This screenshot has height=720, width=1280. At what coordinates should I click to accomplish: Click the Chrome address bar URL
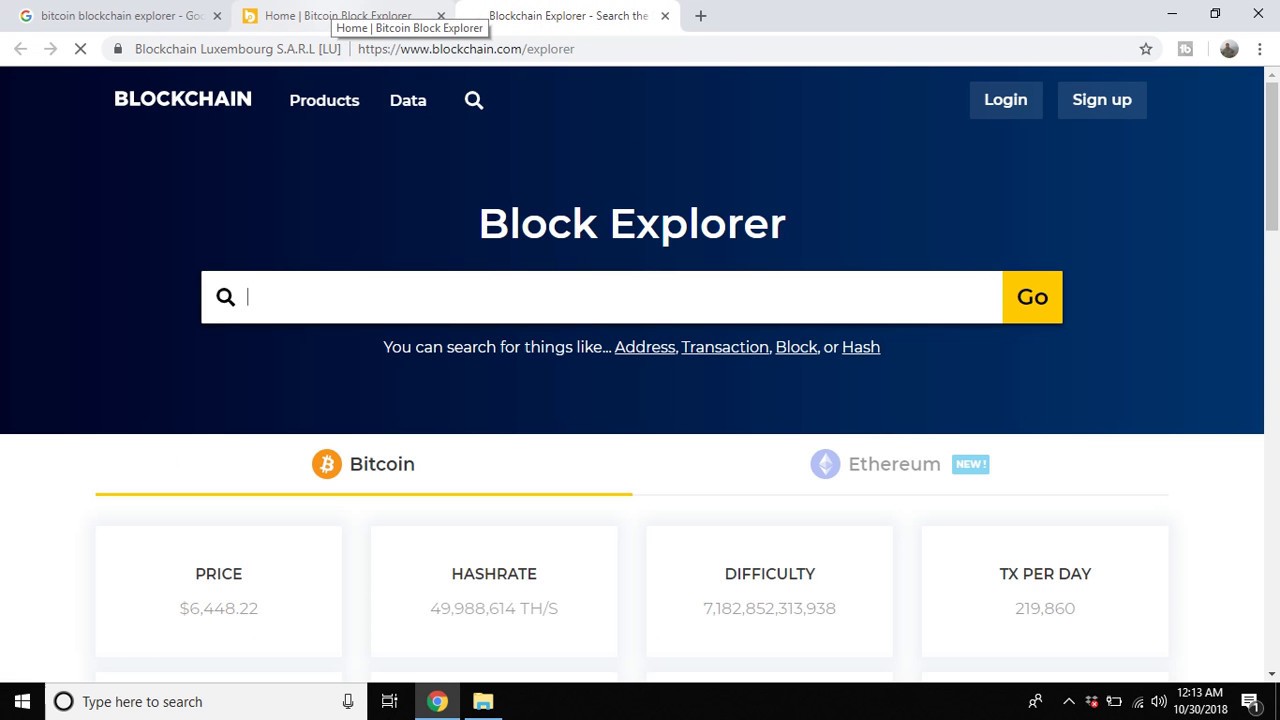pos(466,49)
